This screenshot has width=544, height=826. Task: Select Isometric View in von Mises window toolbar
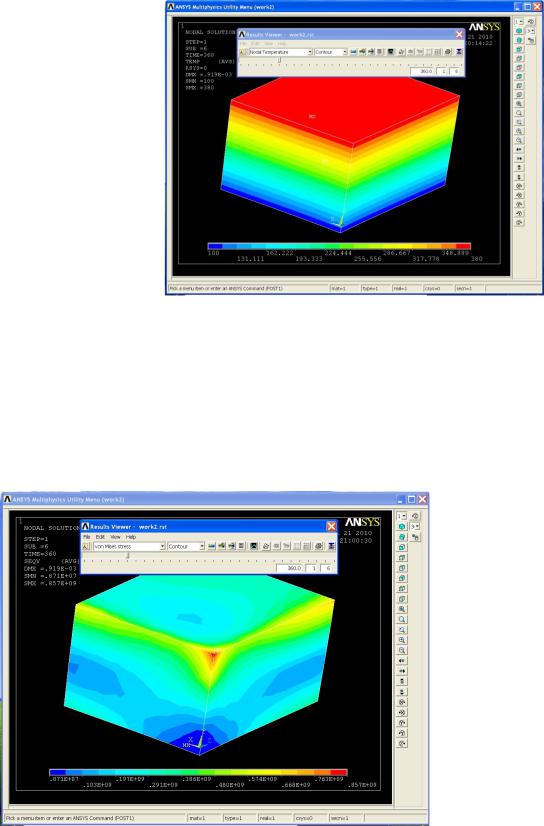pyautogui.click(x=402, y=526)
